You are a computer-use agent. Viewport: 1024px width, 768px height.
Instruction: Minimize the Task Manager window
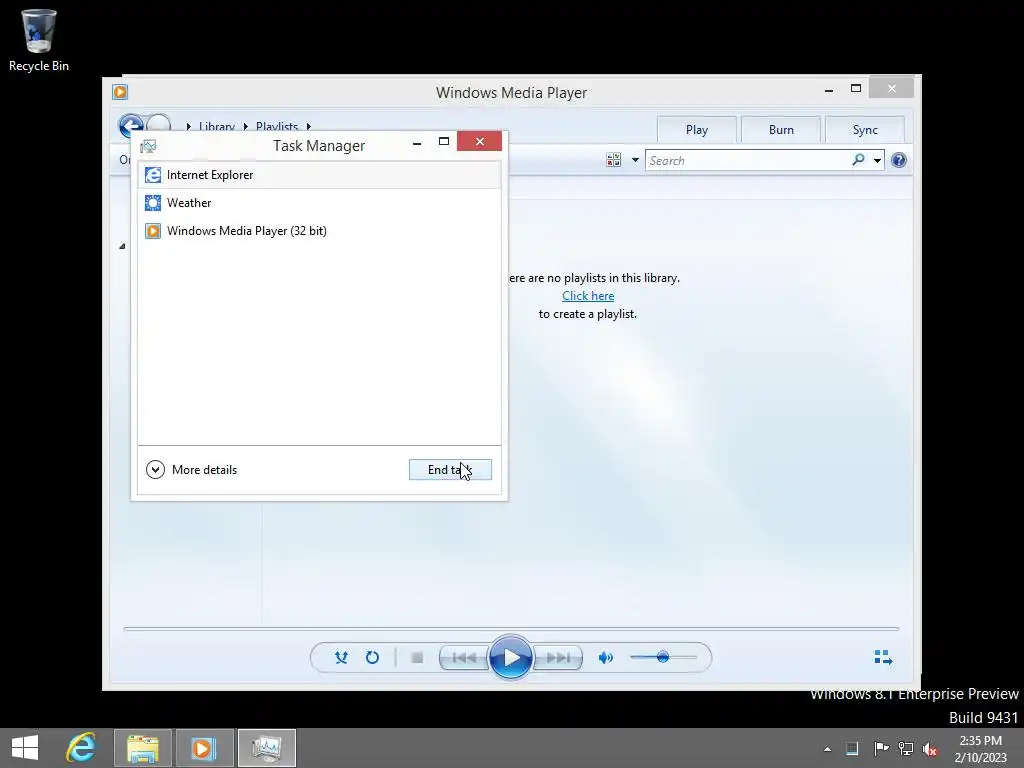417,142
